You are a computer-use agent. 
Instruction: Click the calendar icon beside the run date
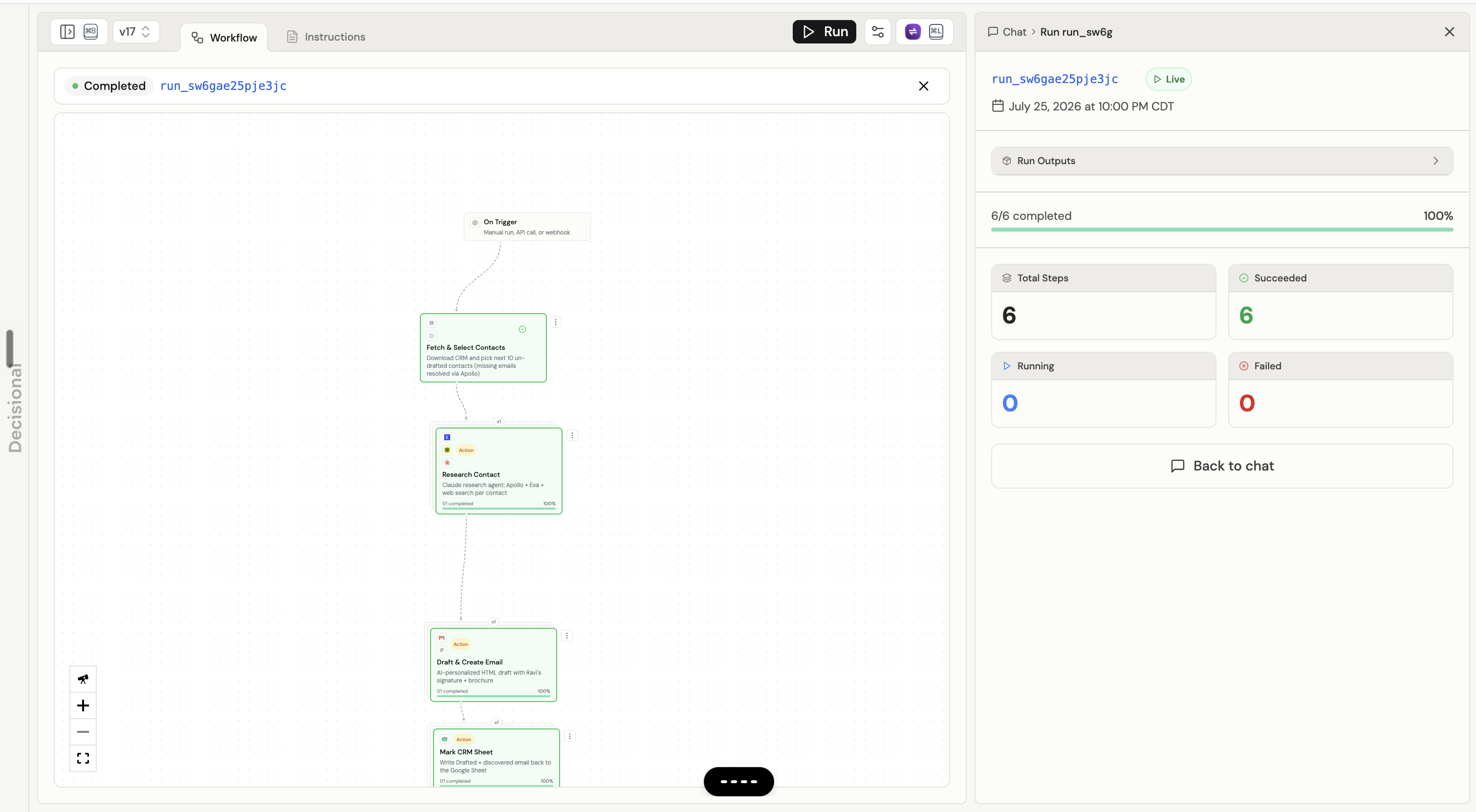click(x=998, y=106)
